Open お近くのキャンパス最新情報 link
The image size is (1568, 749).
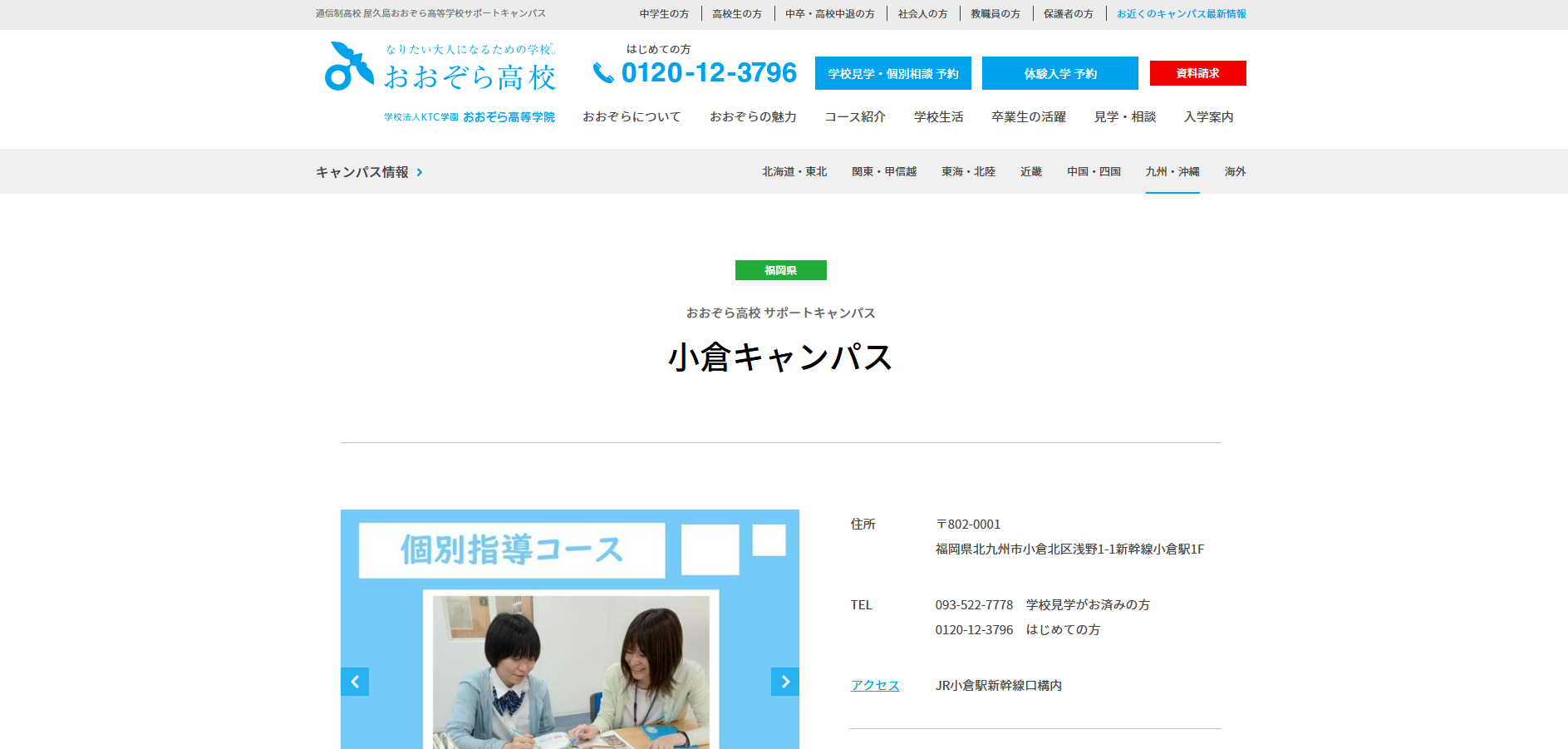pyautogui.click(x=1181, y=14)
